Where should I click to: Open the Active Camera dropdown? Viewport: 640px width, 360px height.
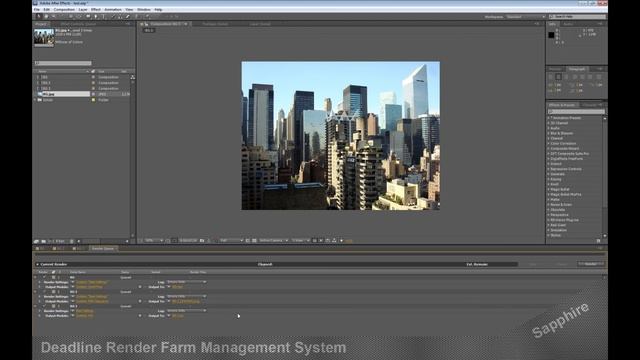pyautogui.click(x=273, y=241)
